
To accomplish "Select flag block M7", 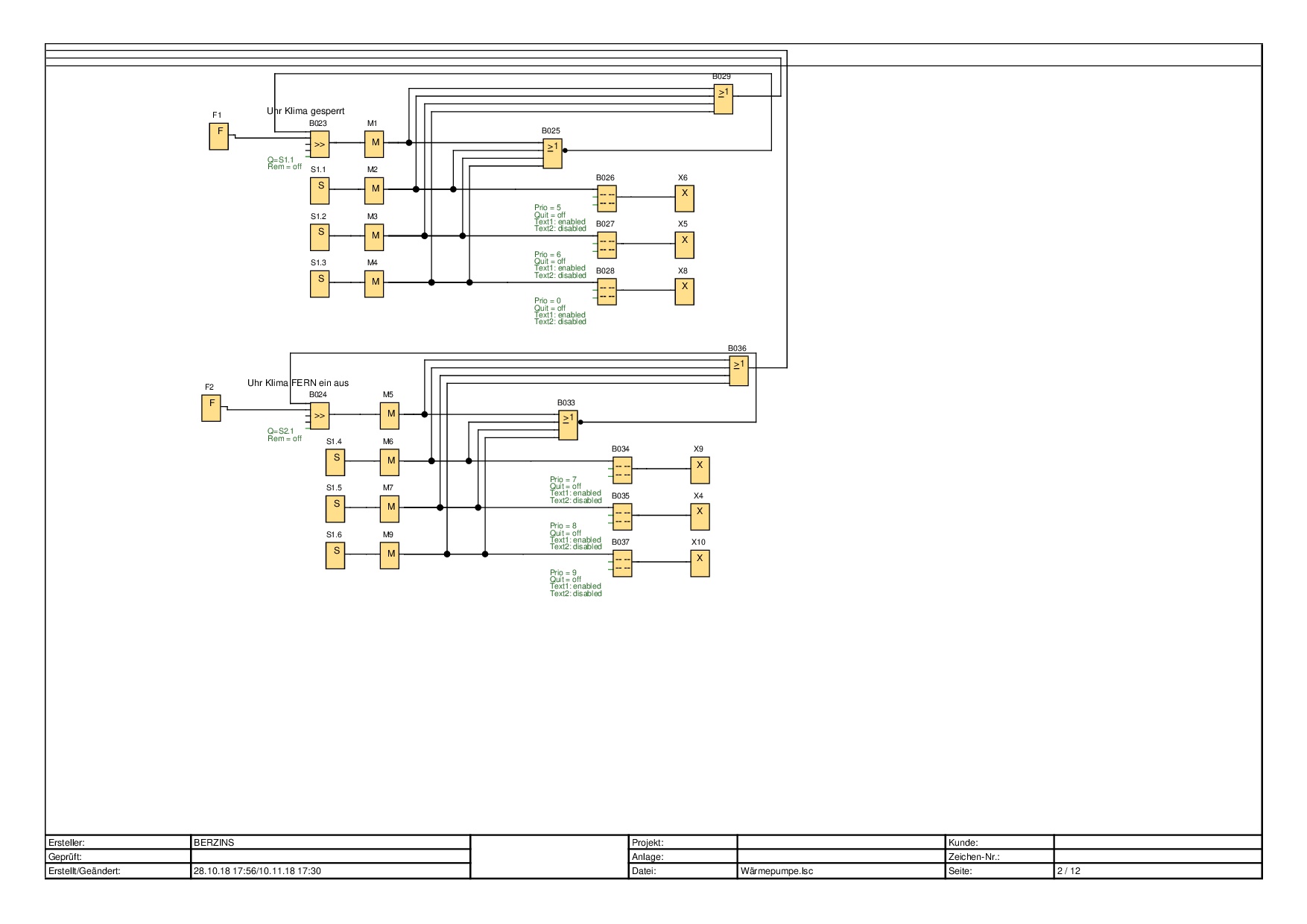I will pos(390,507).
